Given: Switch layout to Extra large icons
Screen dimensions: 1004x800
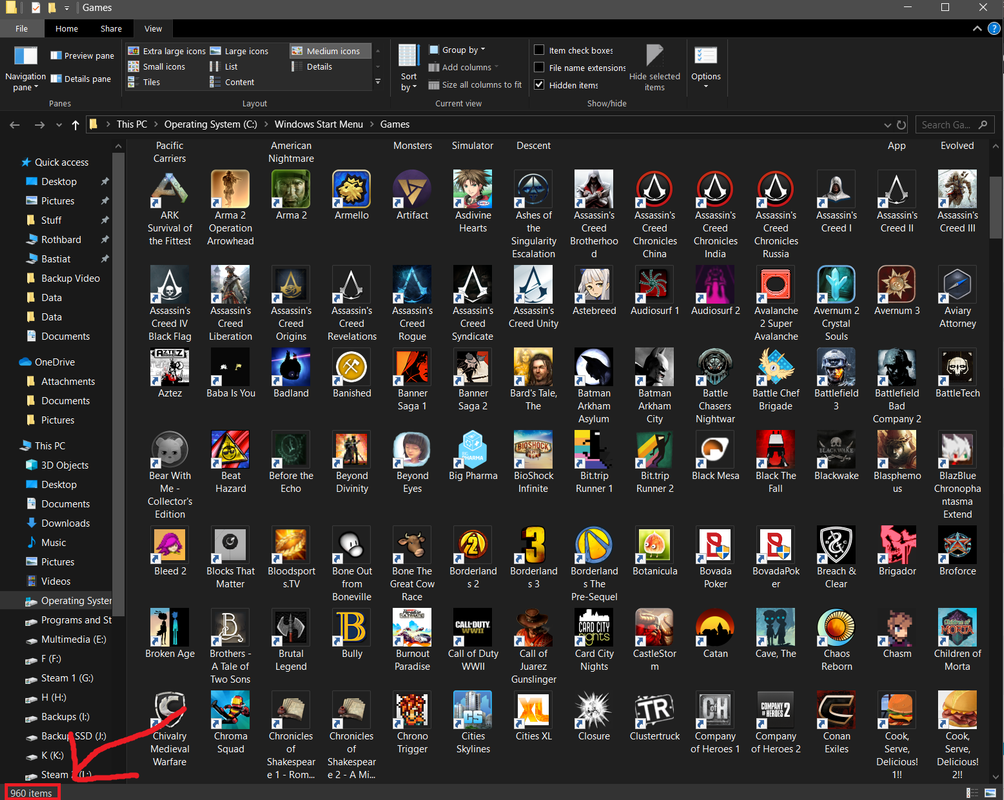Looking at the screenshot, I should [166, 51].
